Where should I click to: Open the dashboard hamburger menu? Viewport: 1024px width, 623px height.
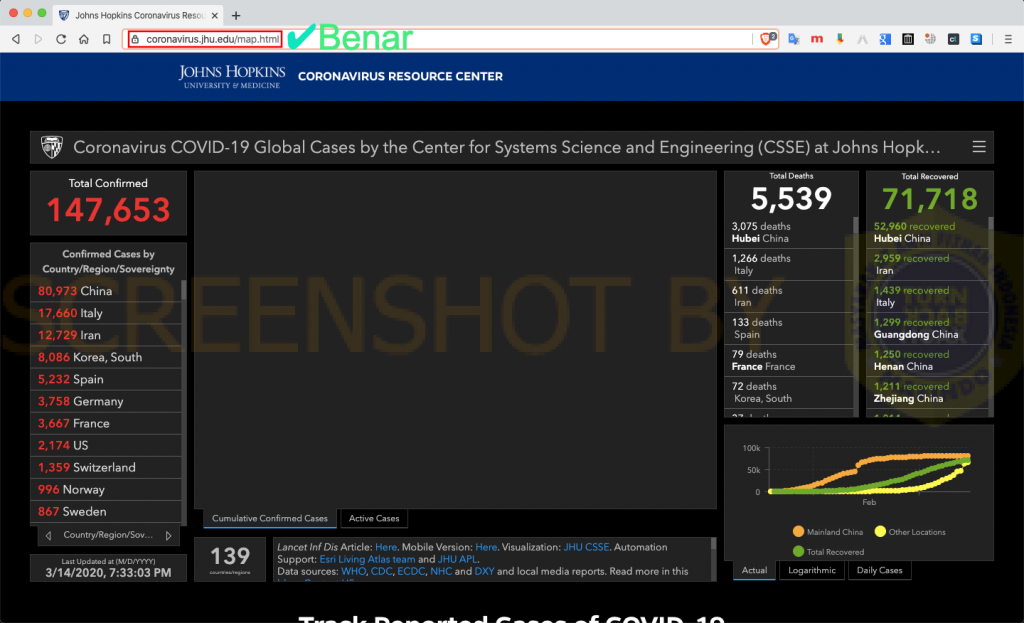979,147
